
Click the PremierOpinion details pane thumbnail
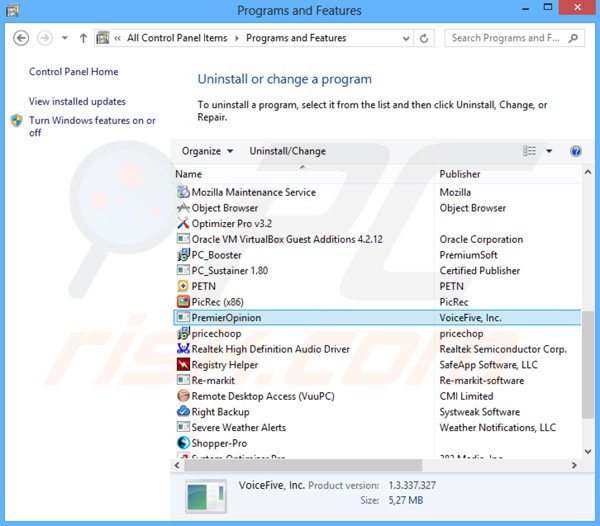pos(206,497)
